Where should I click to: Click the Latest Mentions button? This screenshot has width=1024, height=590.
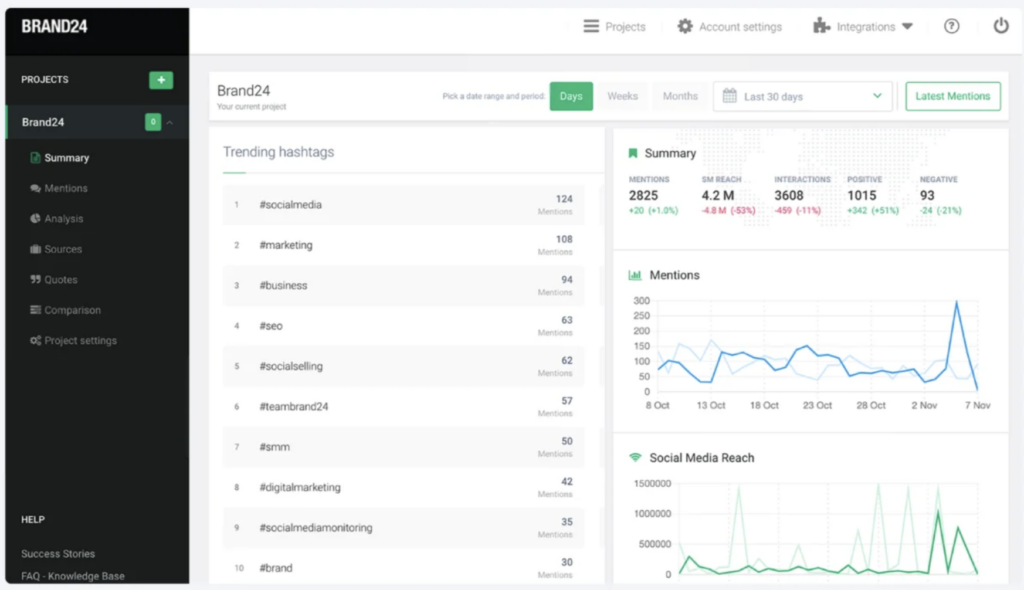[x=952, y=96]
